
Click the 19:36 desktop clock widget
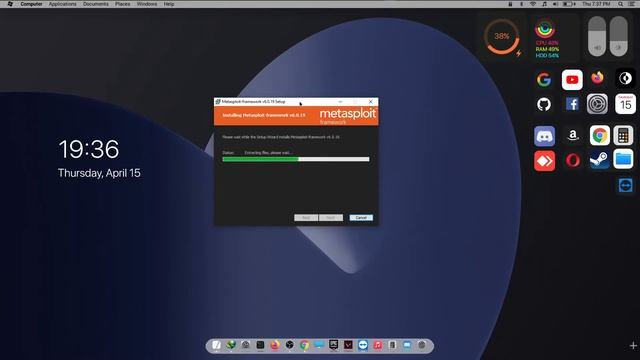tap(89, 149)
